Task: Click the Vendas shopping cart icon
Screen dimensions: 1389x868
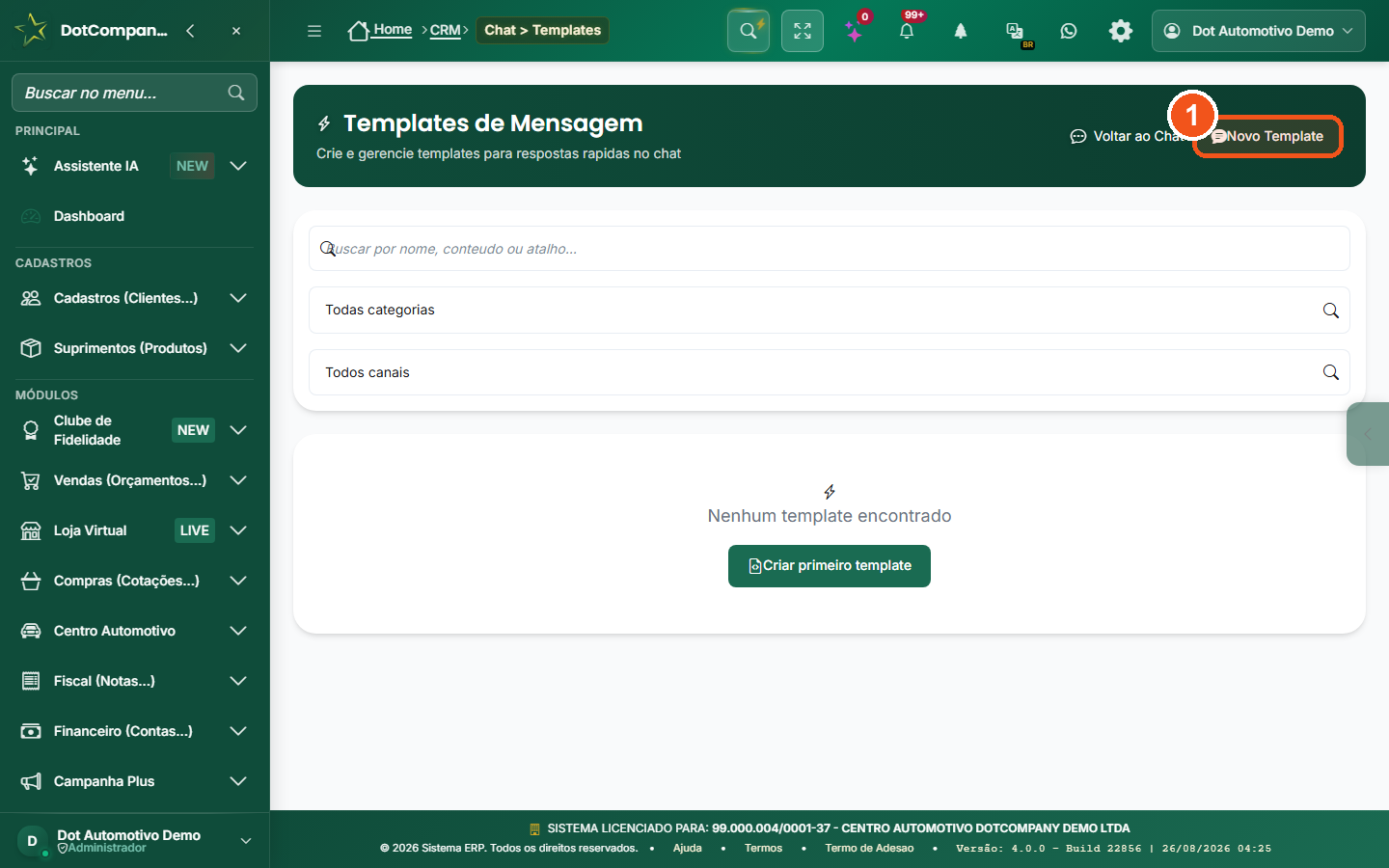Action: pos(31,480)
